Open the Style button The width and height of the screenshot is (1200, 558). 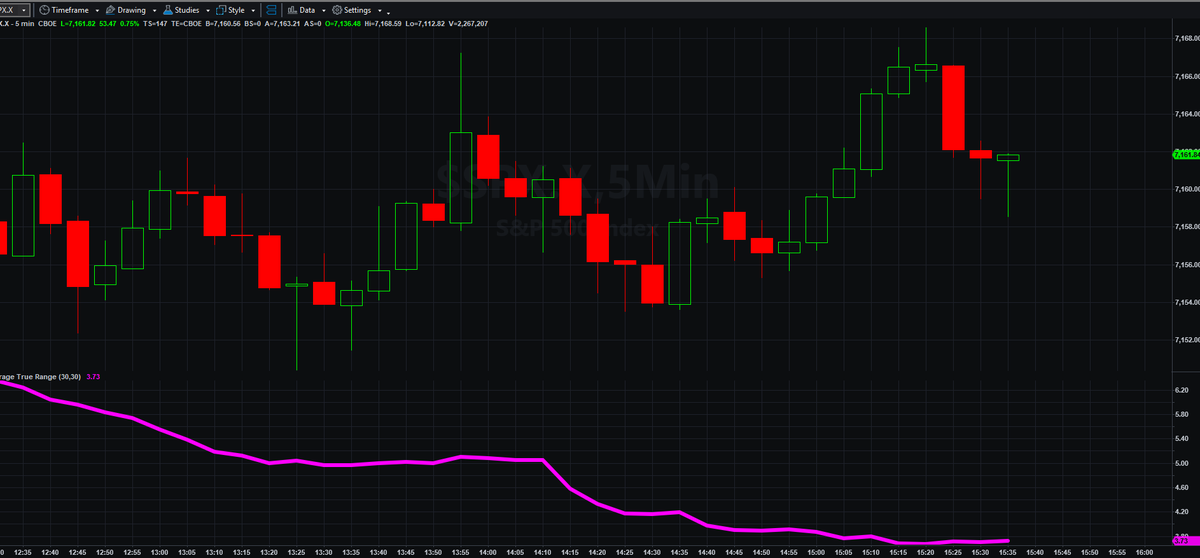(230, 9)
